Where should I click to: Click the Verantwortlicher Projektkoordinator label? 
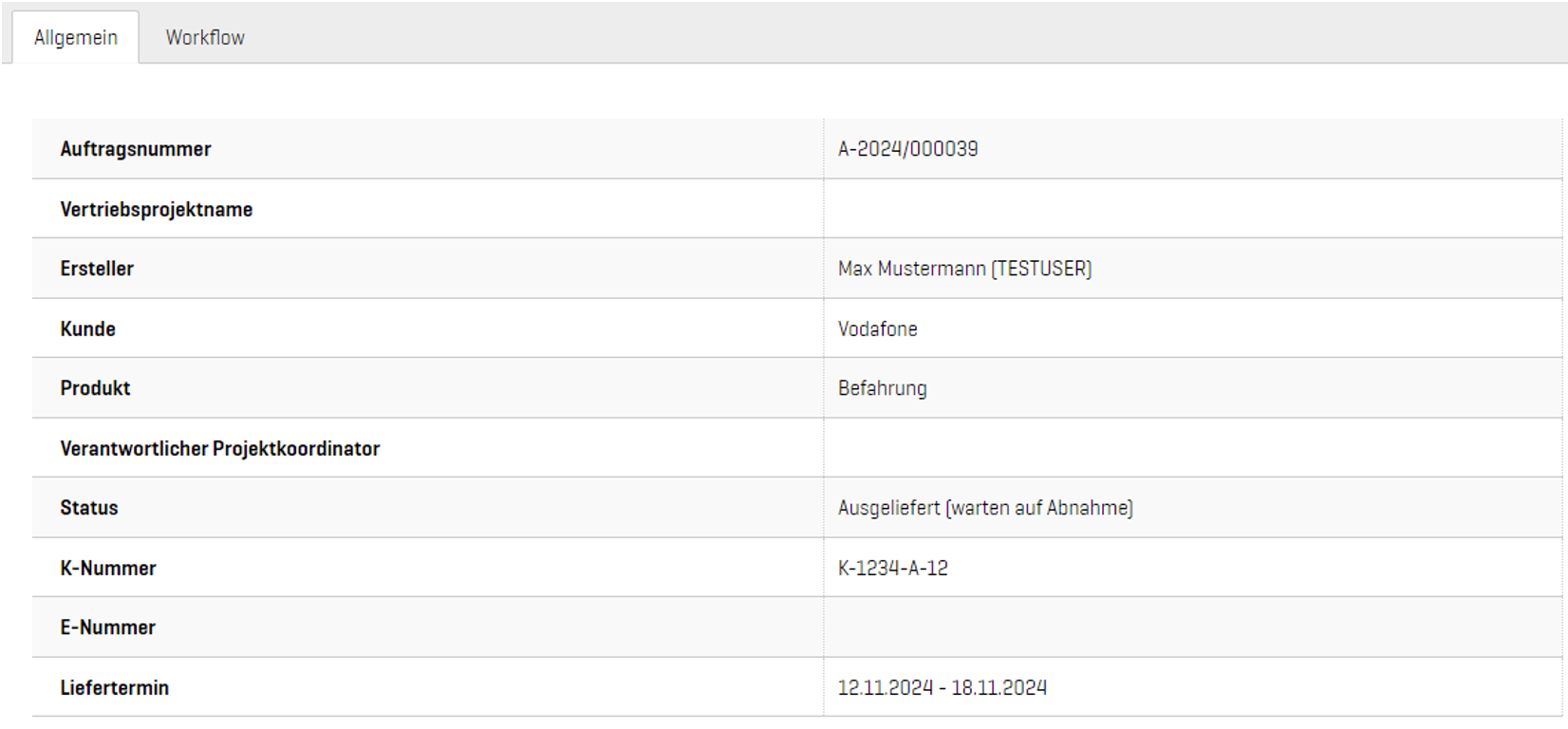pos(219,449)
